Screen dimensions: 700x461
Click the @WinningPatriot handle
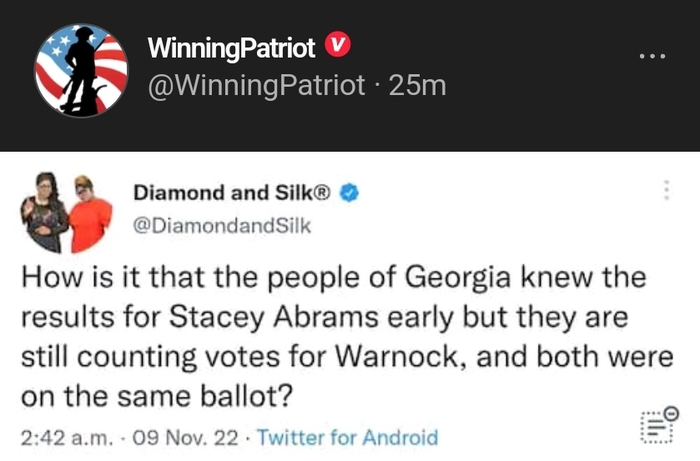tap(256, 86)
